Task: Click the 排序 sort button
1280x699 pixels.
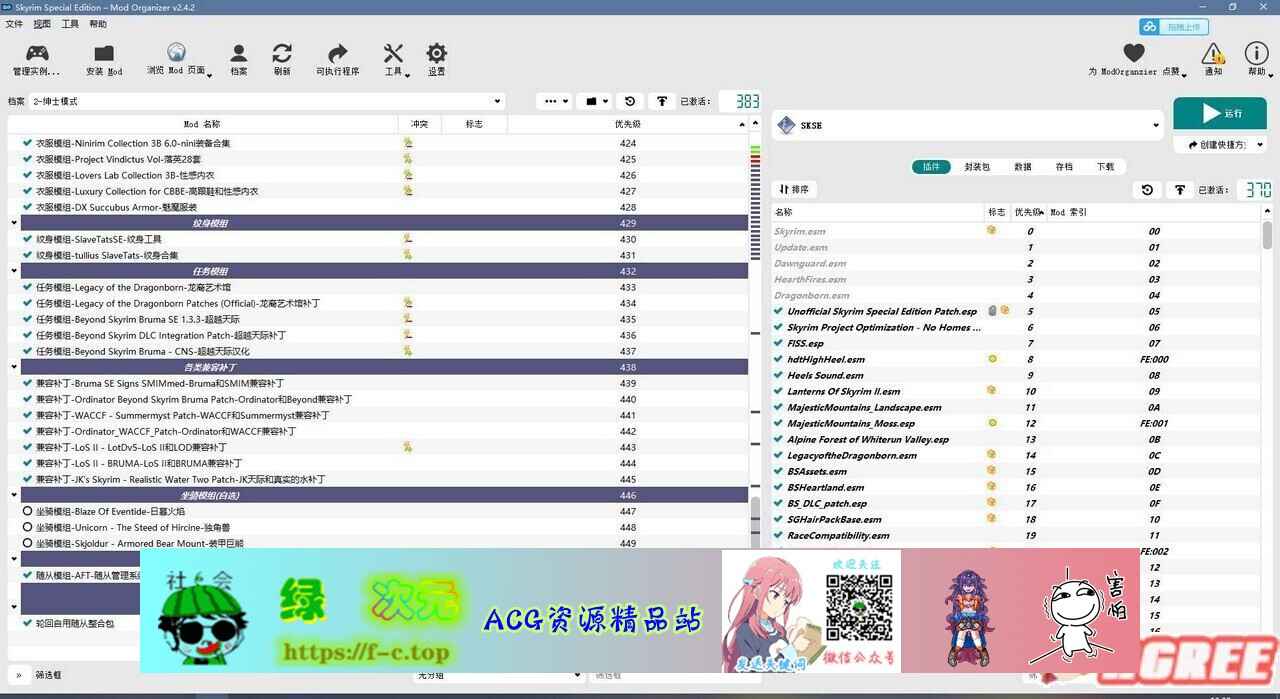Action: (795, 189)
